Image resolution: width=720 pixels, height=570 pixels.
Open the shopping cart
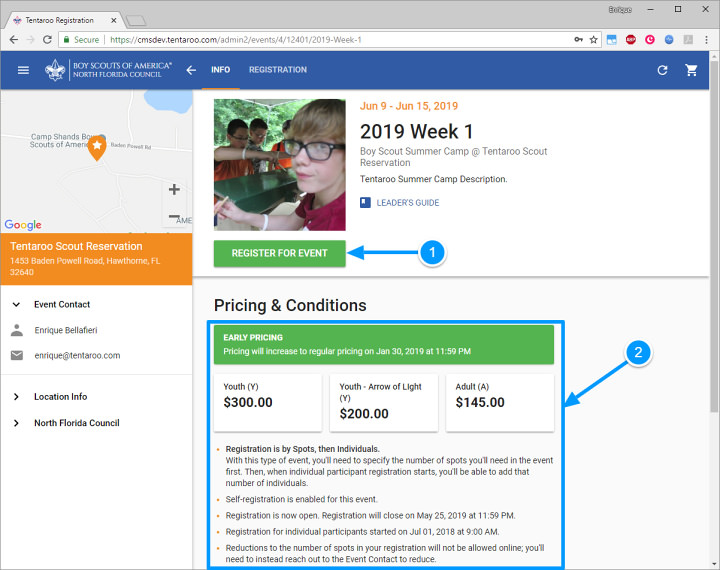pos(691,70)
